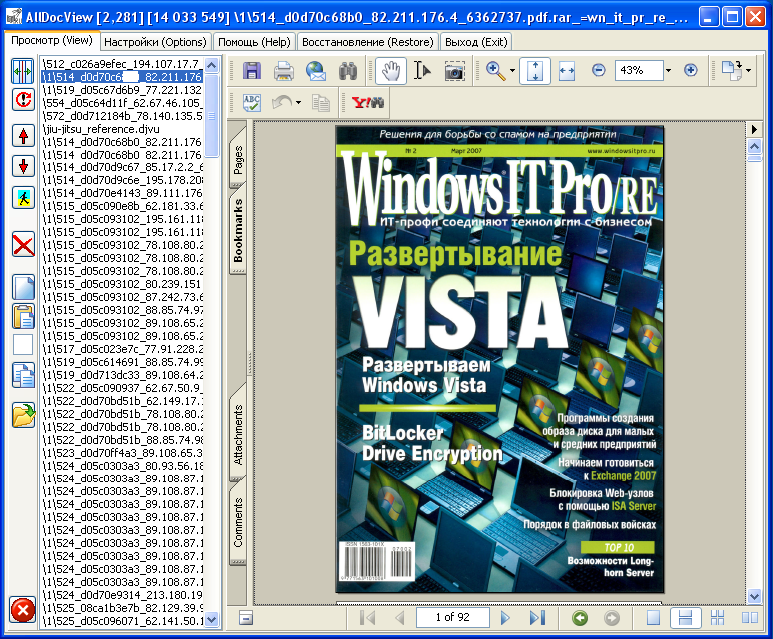The image size is (773, 639).
Task: Click the 43% zoom level field
Action: click(x=639, y=71)
